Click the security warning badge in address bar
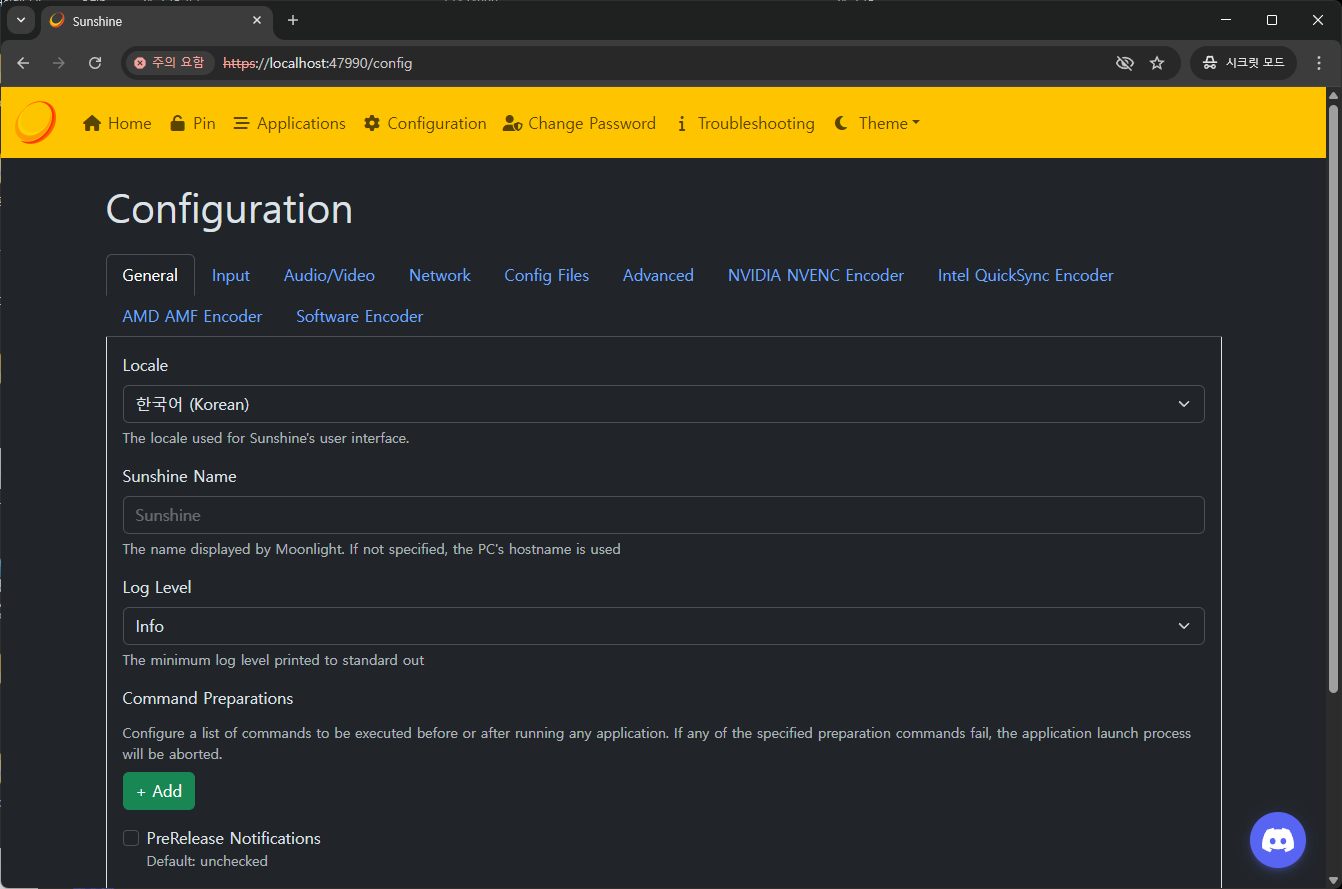Image resolution: width=1342 pixels, height=889 pixels. click(169, 63)
